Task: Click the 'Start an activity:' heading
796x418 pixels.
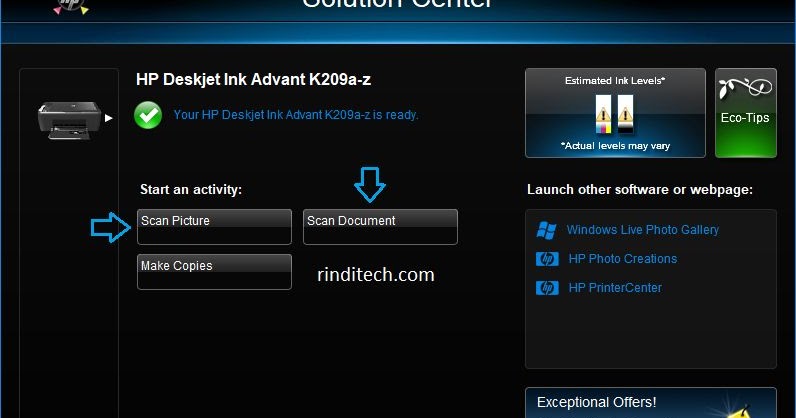Action: [191, 189]
